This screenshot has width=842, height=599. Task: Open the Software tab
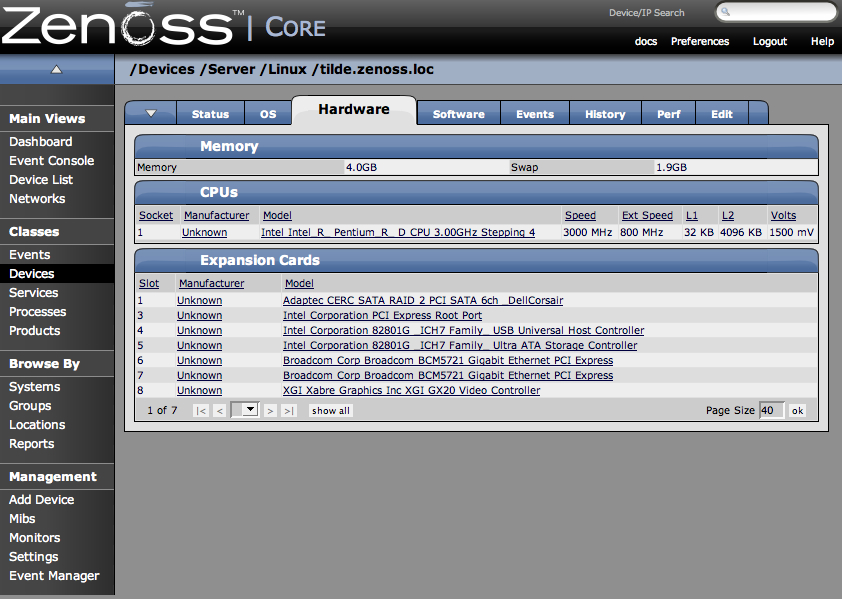coord(459,114)
